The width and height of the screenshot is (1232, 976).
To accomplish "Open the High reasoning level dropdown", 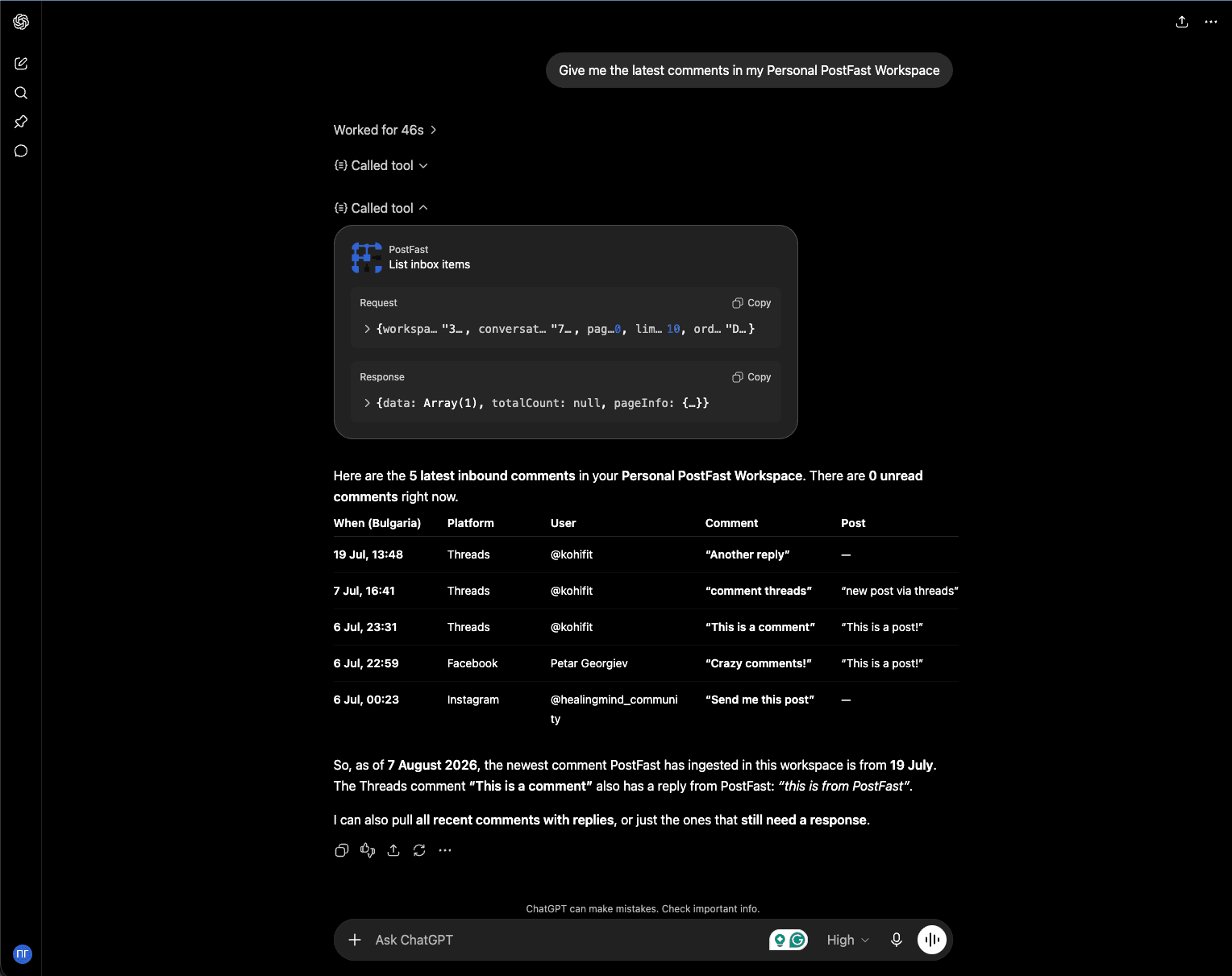I will [848, 940].
